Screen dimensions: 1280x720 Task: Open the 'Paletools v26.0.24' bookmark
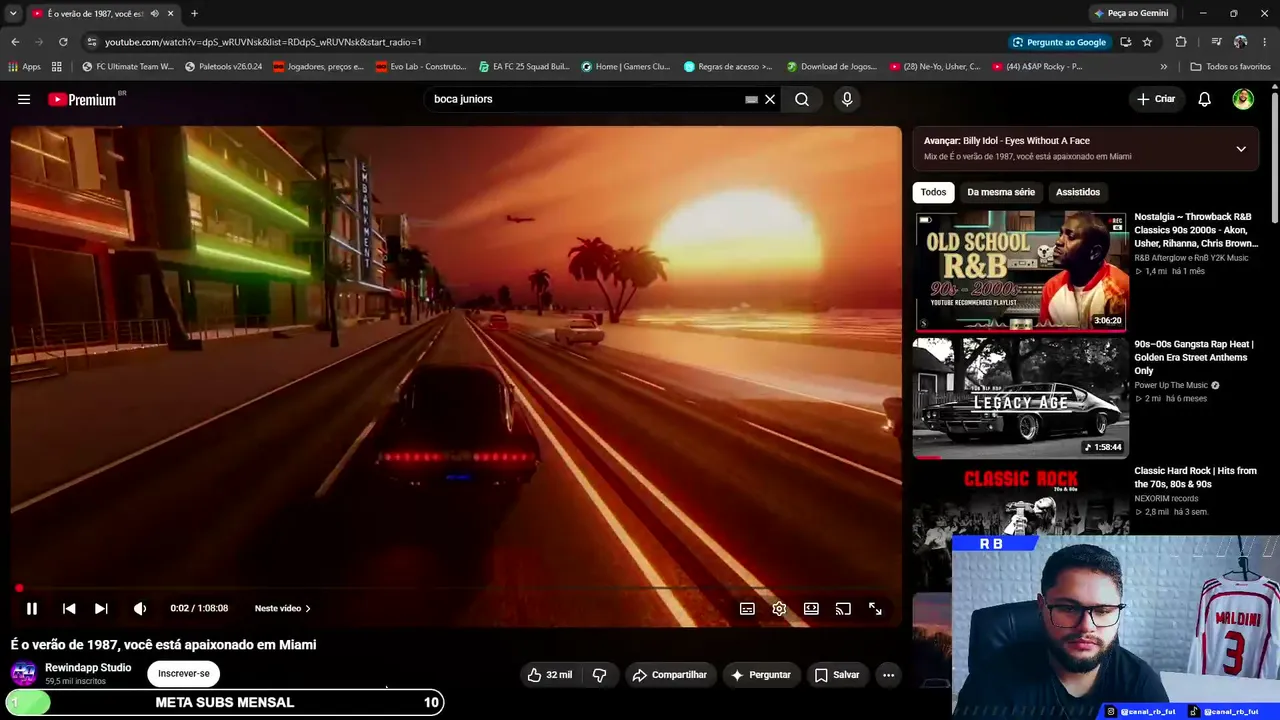(224, 67)
